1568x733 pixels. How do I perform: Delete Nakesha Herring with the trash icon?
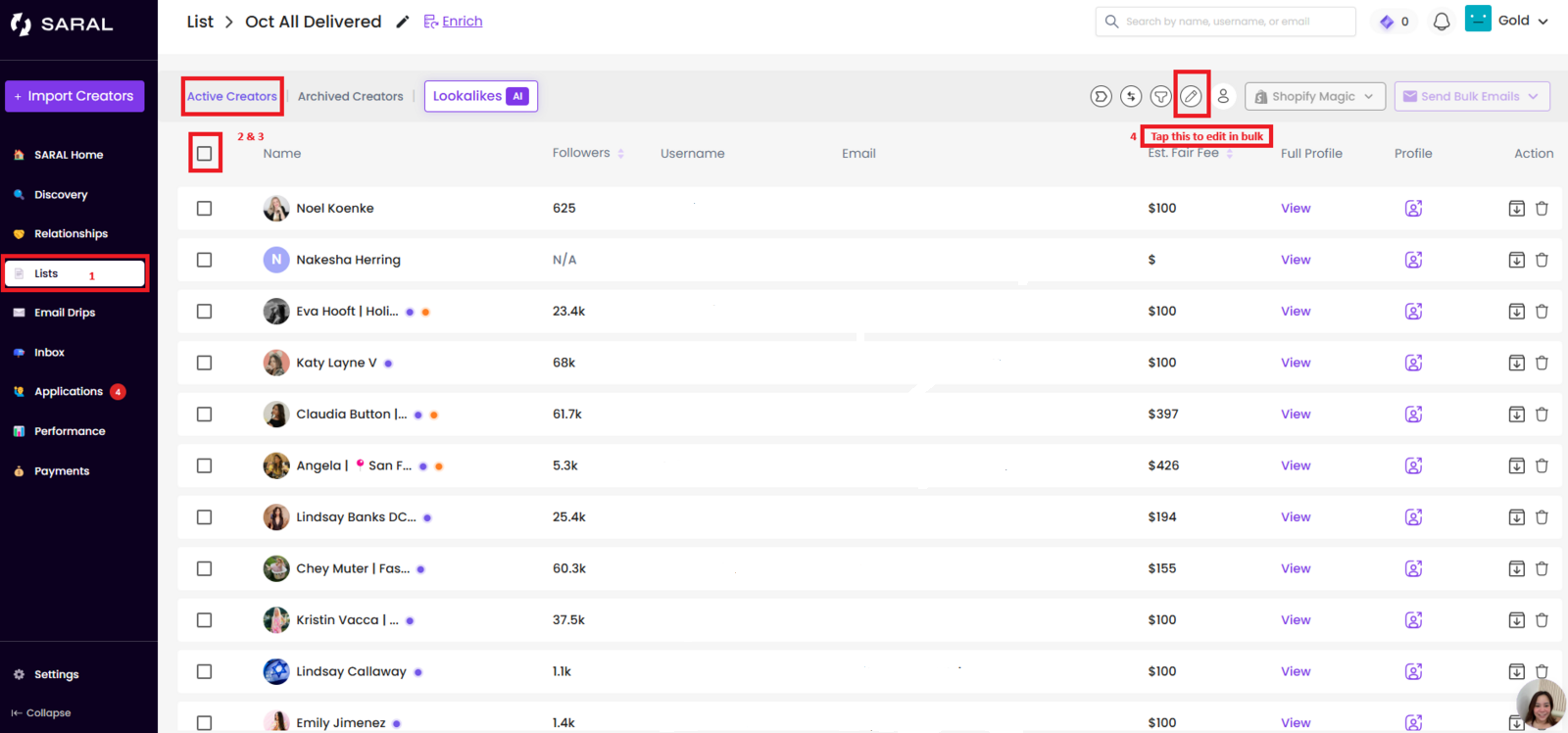[1542, 260]
